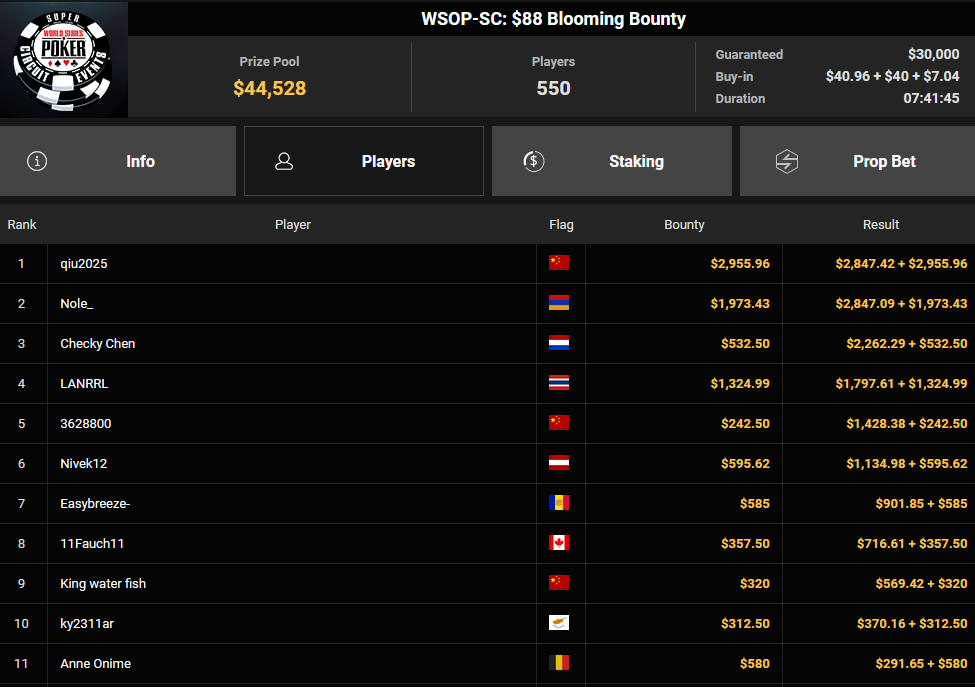Sort by Rank column header
Viewport: 975px width, 687px height.
(22, 225)
